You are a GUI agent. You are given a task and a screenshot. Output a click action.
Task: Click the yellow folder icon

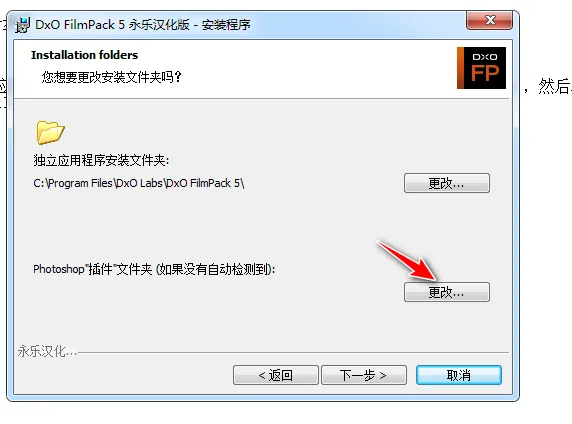click(x=50, y=132)
